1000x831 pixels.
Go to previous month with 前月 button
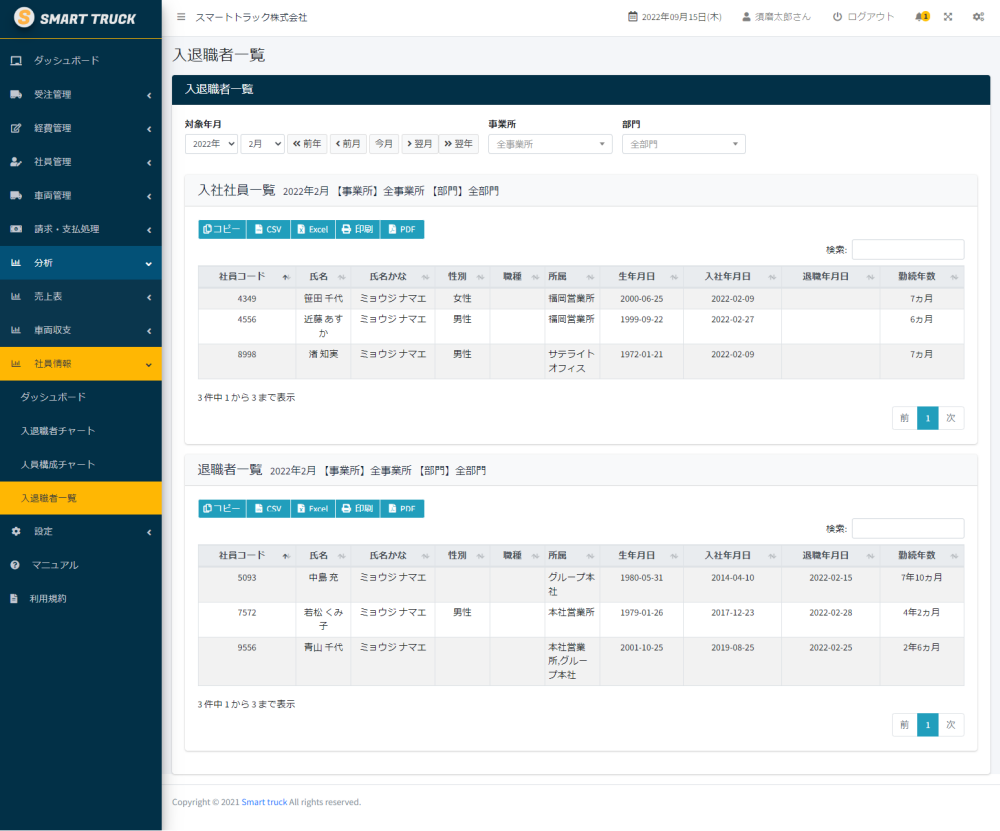(348, 144)
